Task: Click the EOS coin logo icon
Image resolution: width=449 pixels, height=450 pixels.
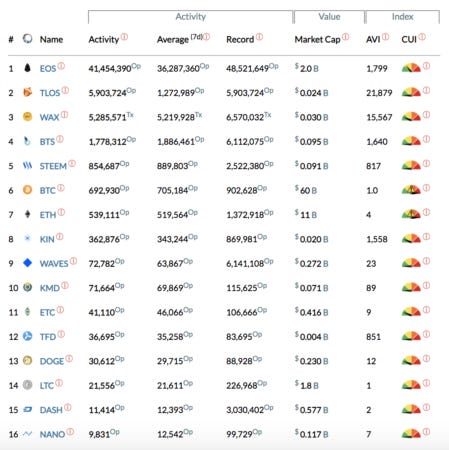Action: coord(27,68)
